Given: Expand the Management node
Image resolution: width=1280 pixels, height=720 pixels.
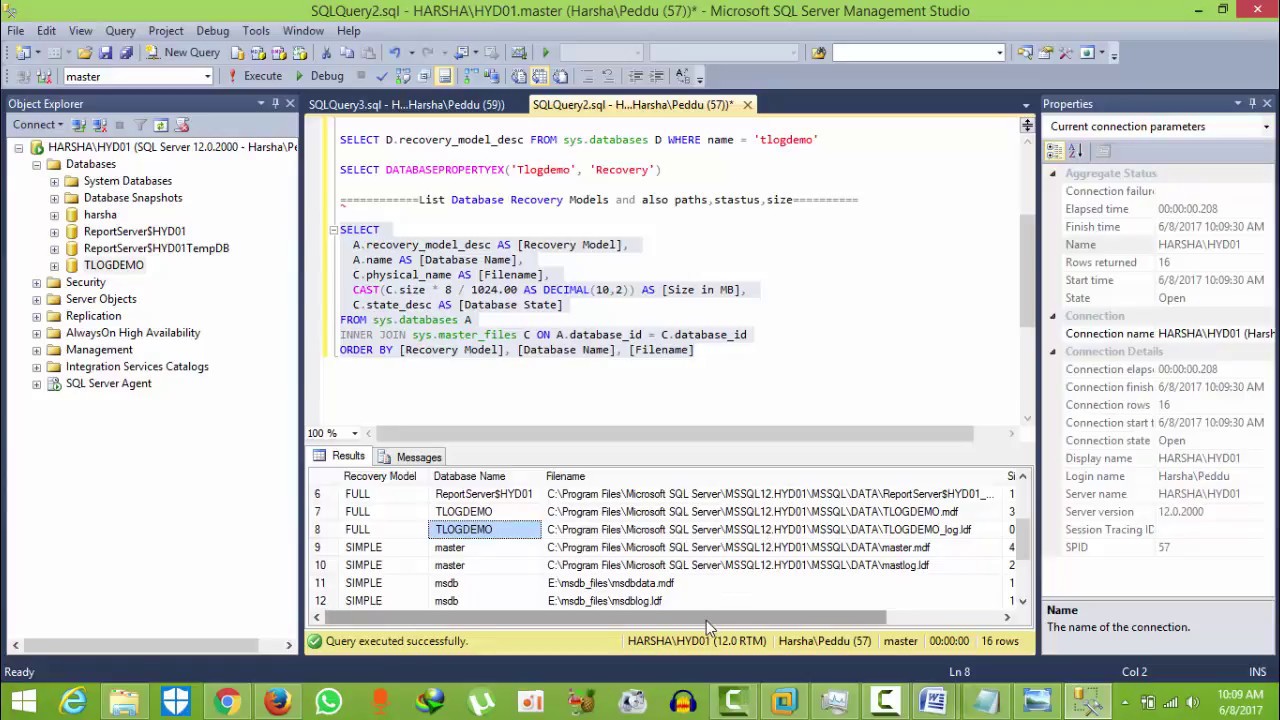Looking at the screenshot, I should [37, 350].
